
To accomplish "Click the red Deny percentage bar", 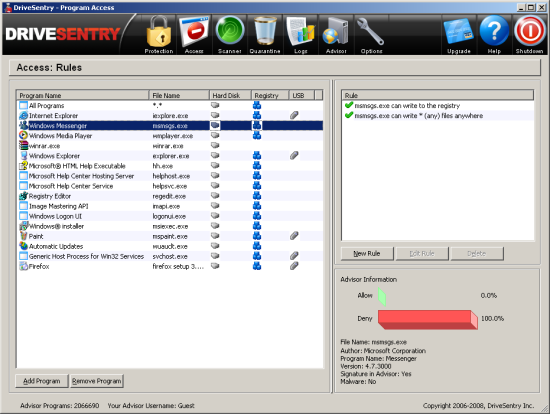I will pyautogui.click(x=428, y=319).
